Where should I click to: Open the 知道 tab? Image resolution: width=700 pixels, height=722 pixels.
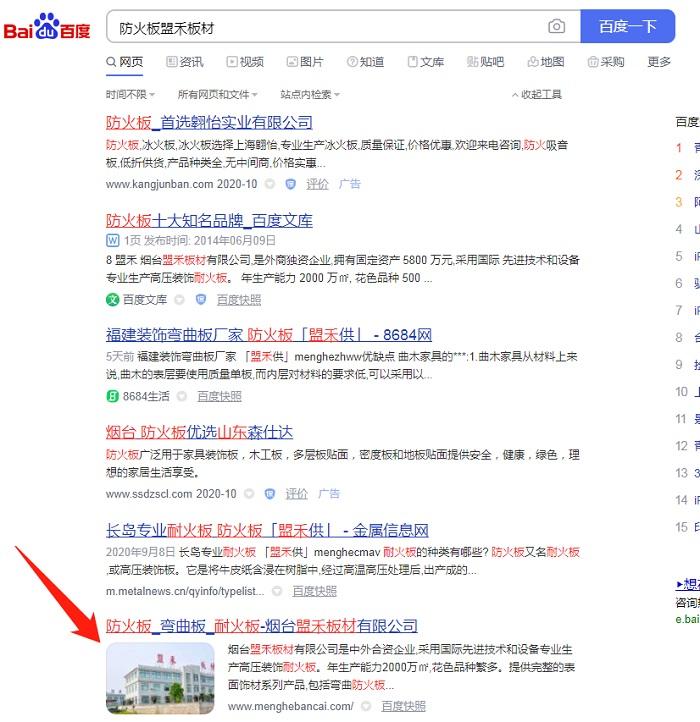(365, 62)
